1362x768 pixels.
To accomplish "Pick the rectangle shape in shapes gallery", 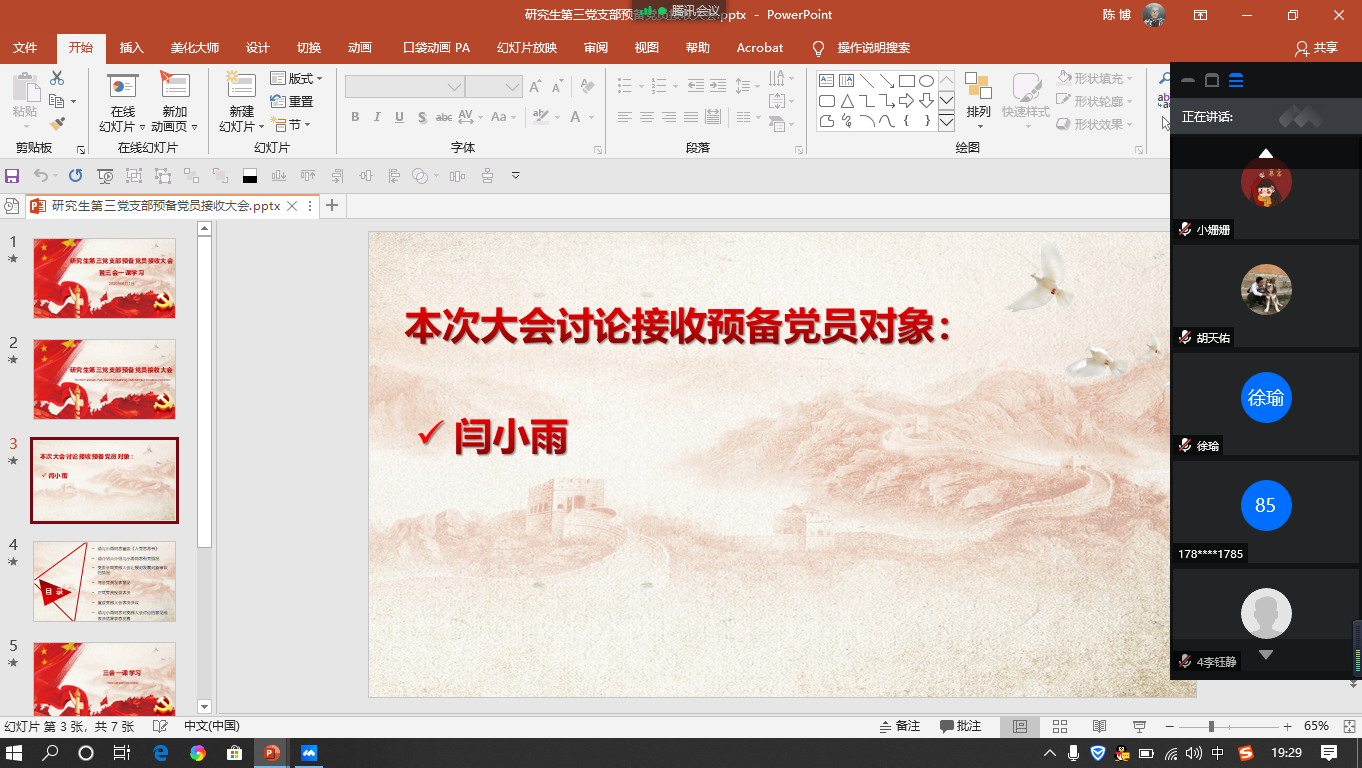I will coord(906,81).
